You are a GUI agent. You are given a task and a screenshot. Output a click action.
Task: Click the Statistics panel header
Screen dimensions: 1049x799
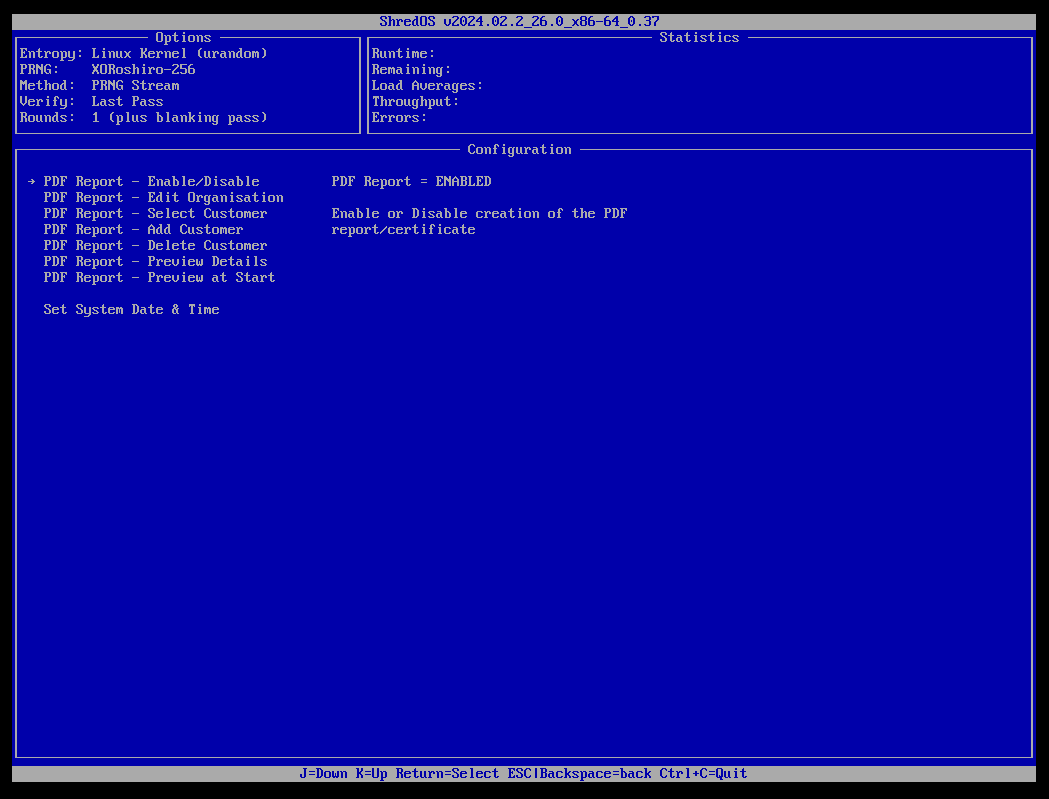pyautogui.click(x=699, y=37)
